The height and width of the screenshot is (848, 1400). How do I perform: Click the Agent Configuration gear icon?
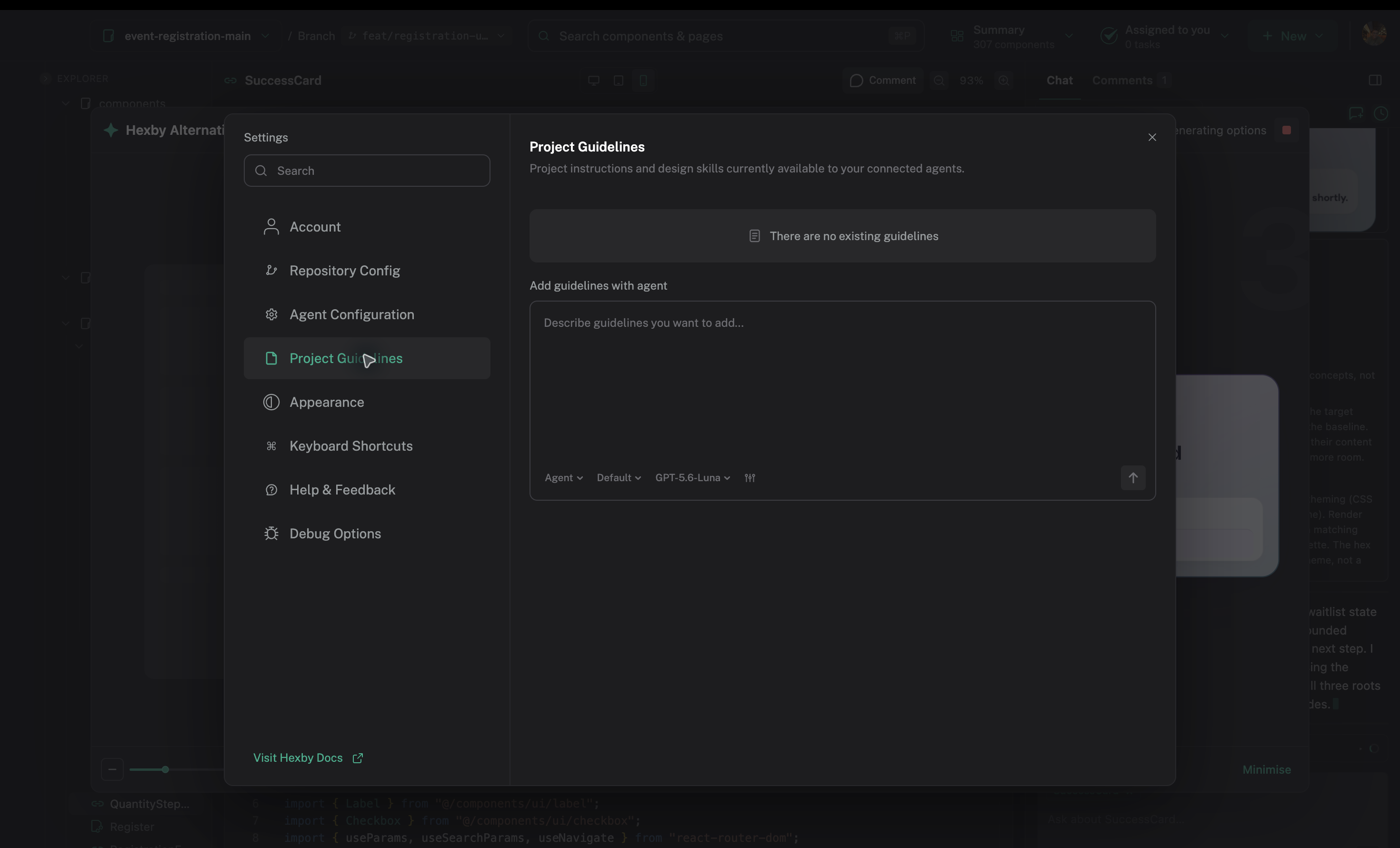click(271, 314)
